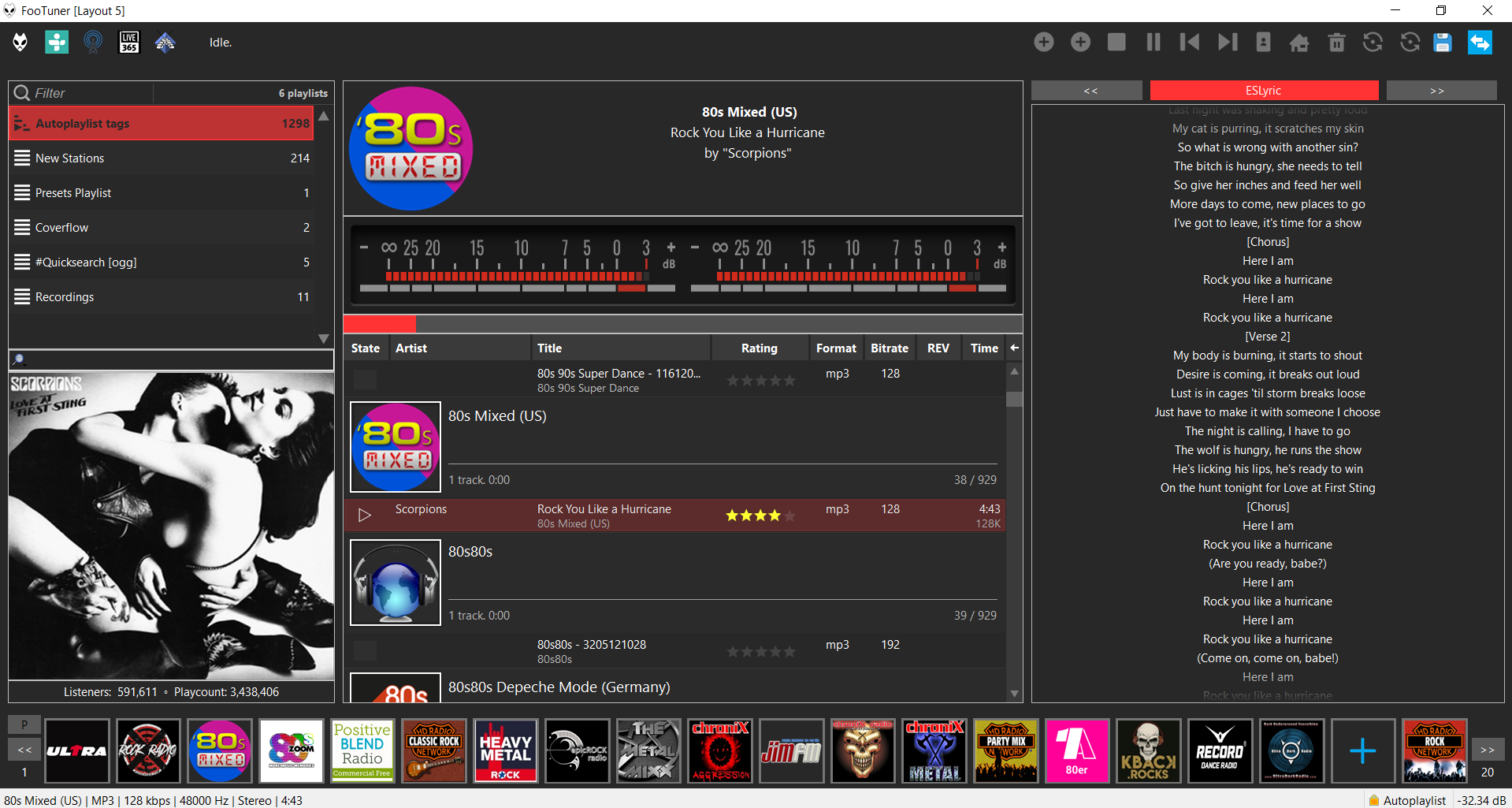1512x808 pixels.
Task: Sort tracks by the Artist column header
Action: [x=460, y=348]
